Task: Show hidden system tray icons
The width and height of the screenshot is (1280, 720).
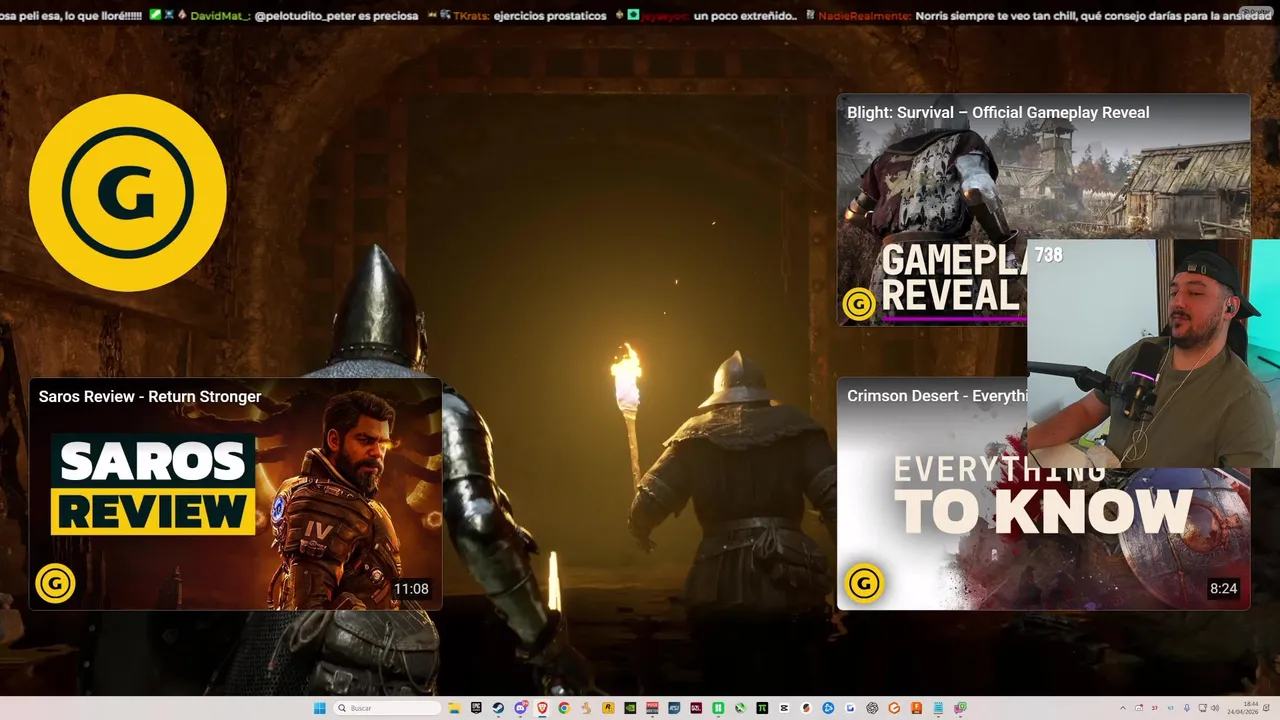Action: coord(1123,708)
